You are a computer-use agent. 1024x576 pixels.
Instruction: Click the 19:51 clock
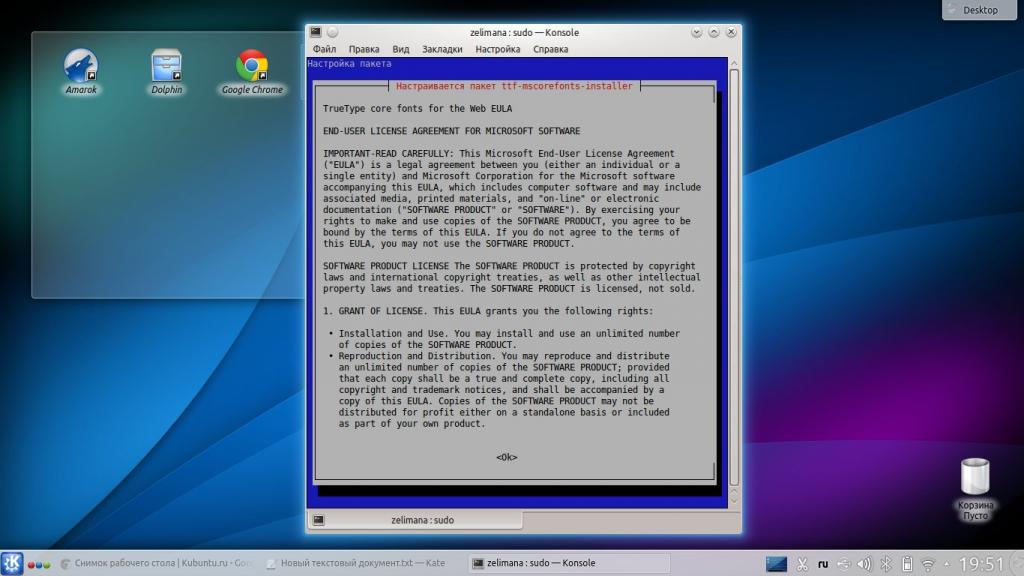coord(981,564)
